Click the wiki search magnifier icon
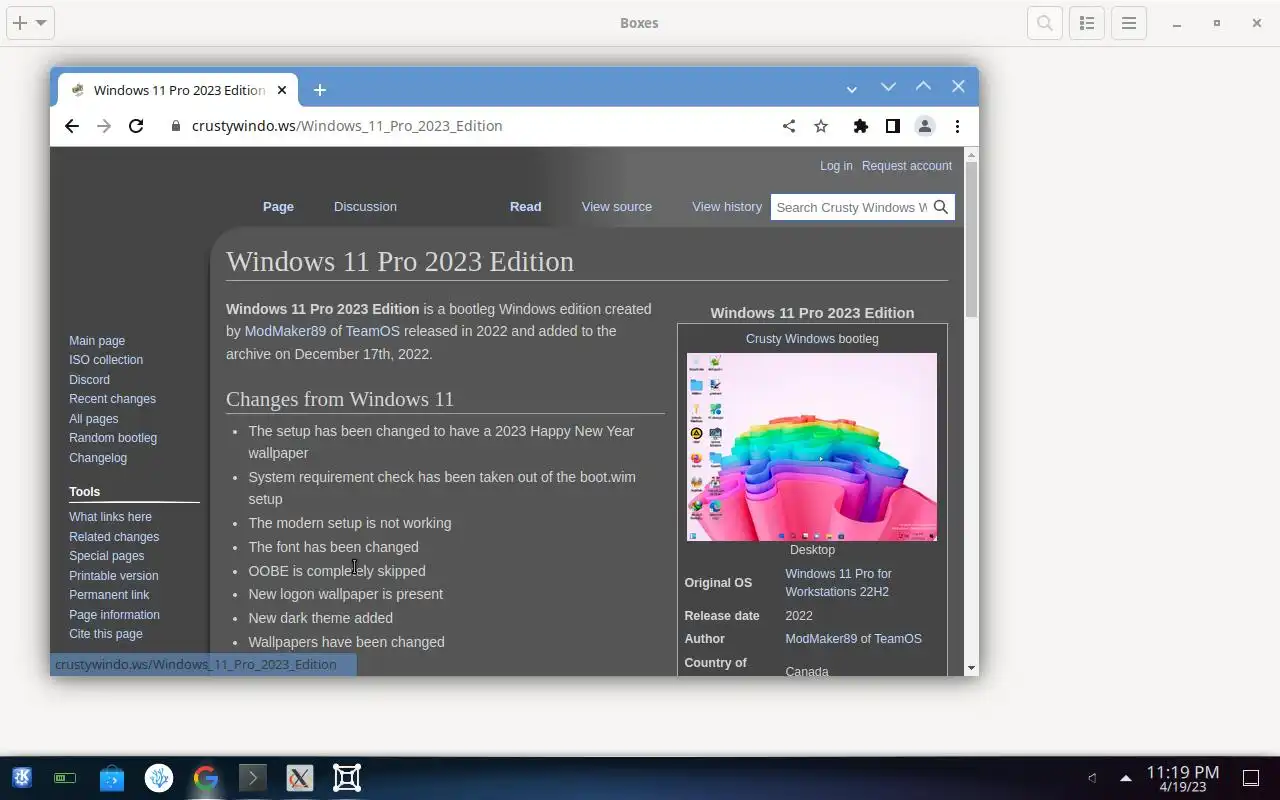This screenshot has width=1280, height=800. (x=941, y=207)
